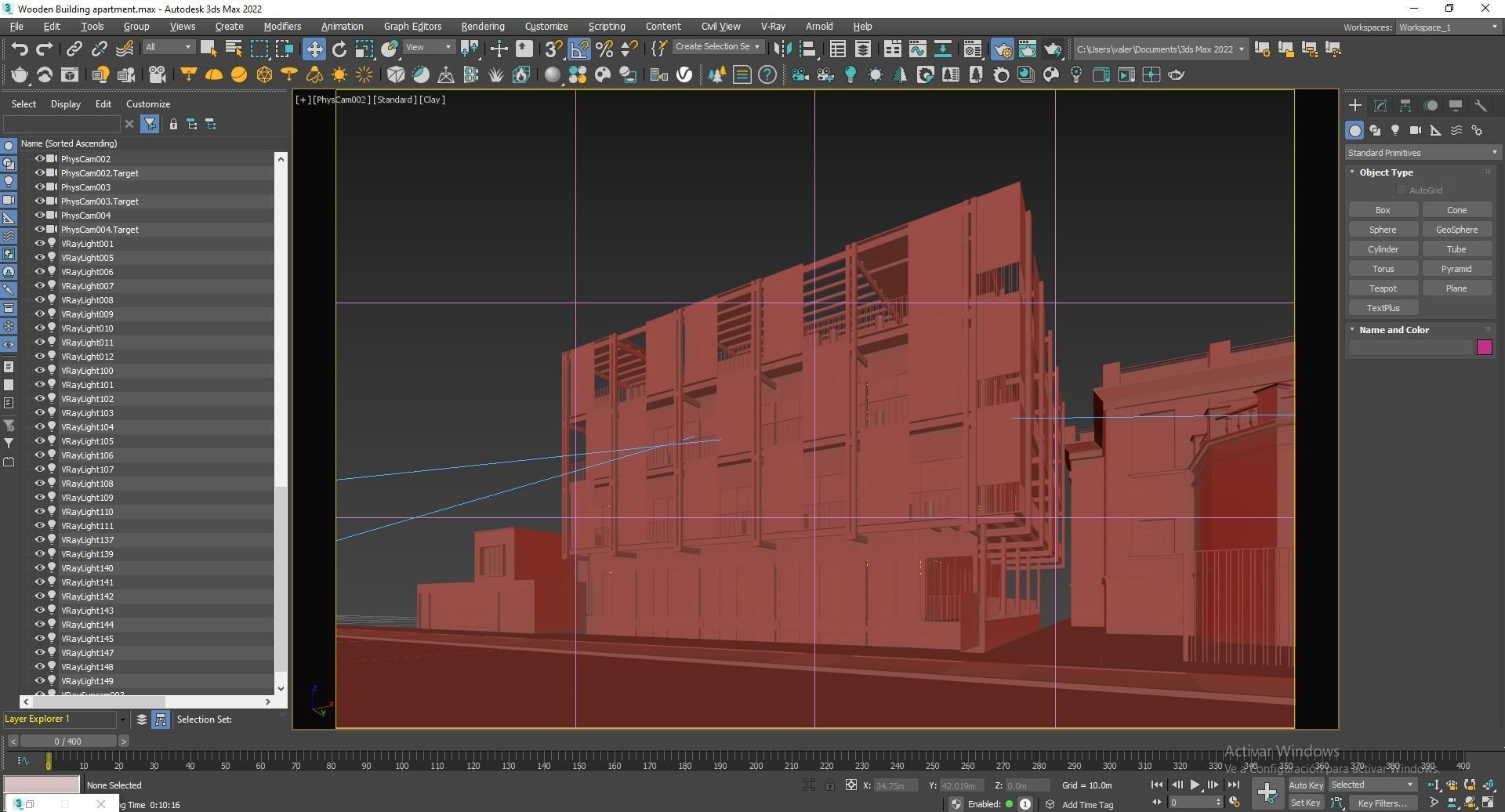The width and height of the screenshot is (1505, 812).
Task: Click the V-Ray sun light icon
Action: tap(339, 74)
